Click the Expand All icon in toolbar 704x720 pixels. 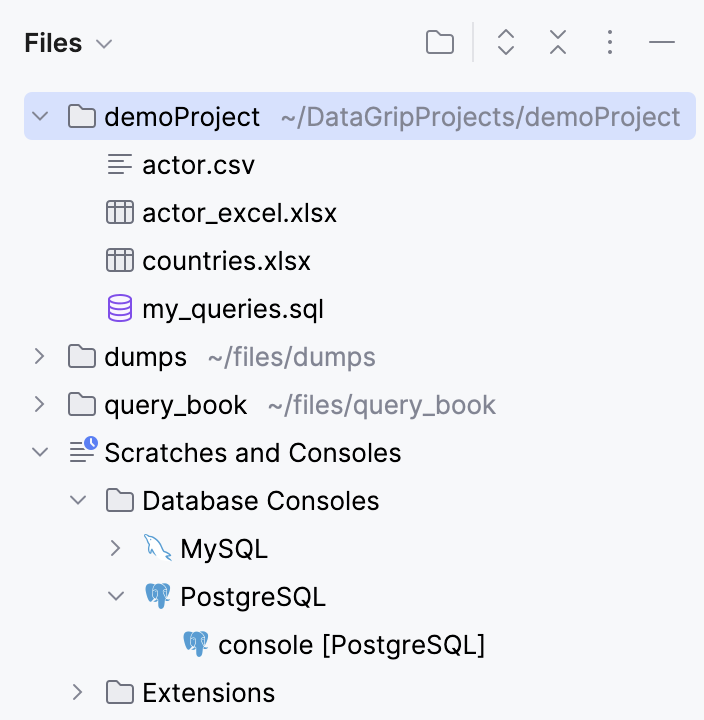[x=506, y=42]
